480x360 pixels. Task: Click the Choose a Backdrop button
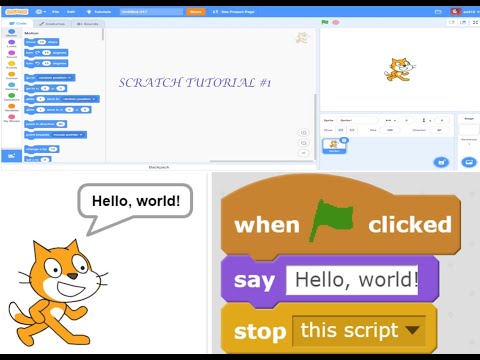tap(469, 162)
